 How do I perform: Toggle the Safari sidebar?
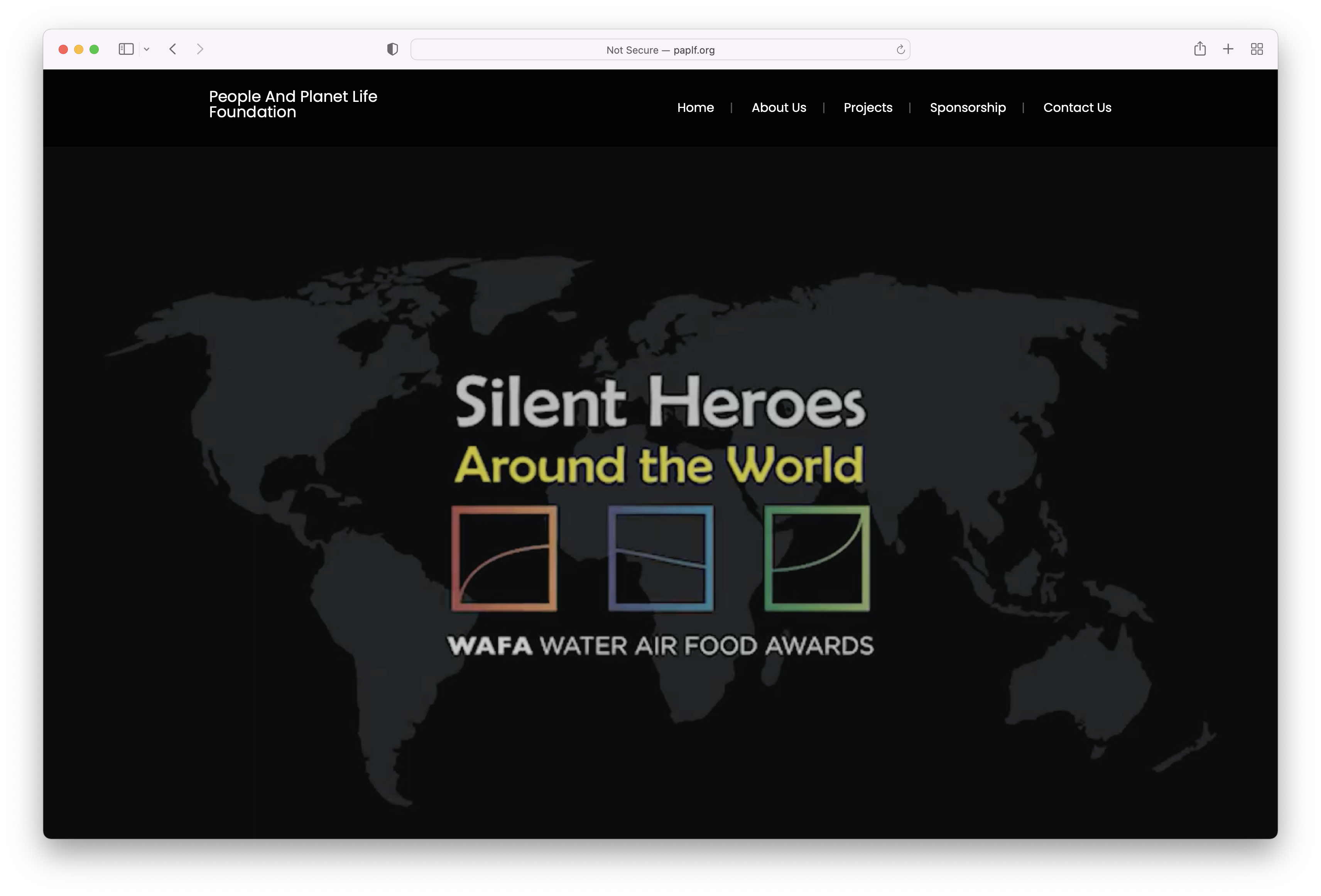(126, 49)
